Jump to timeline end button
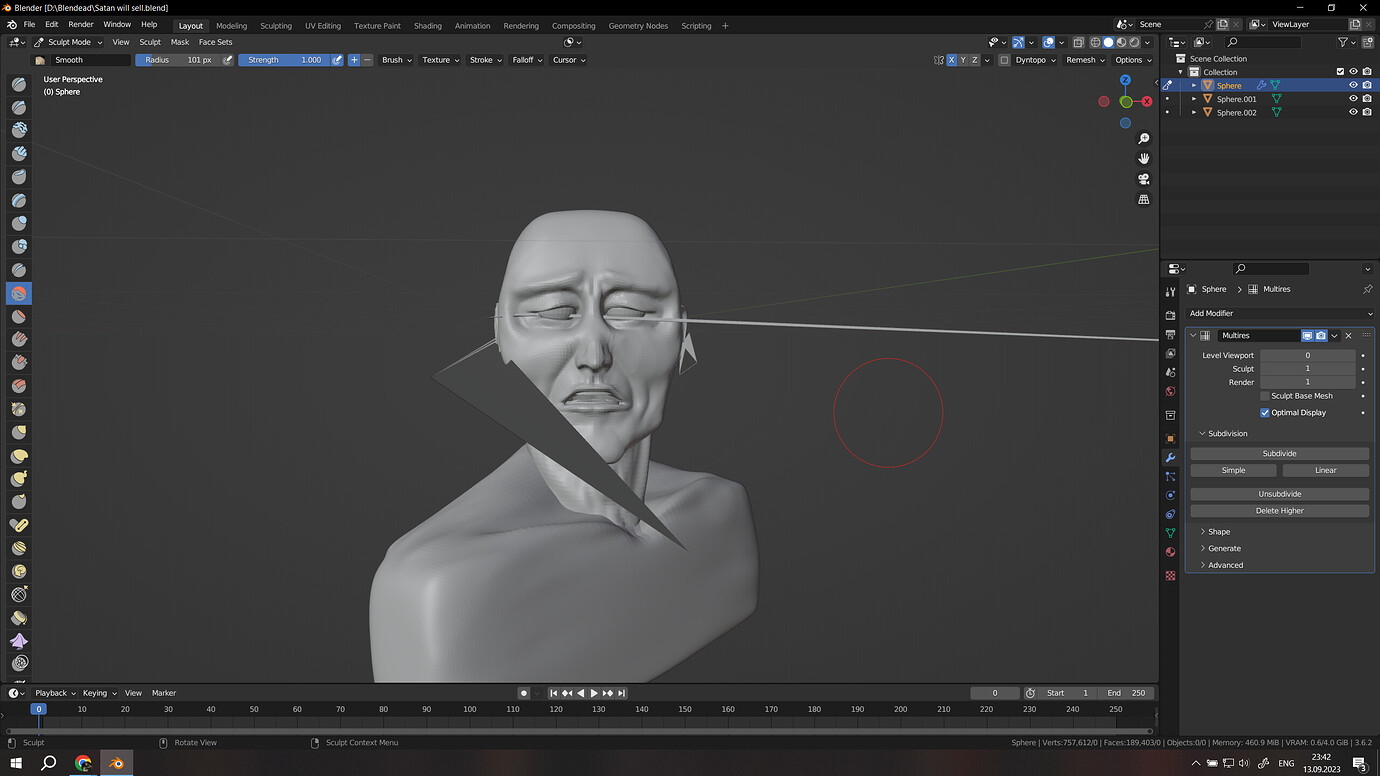Viewport: 1380px width, 776px height. pyautogui.click(x=621, y=693)
